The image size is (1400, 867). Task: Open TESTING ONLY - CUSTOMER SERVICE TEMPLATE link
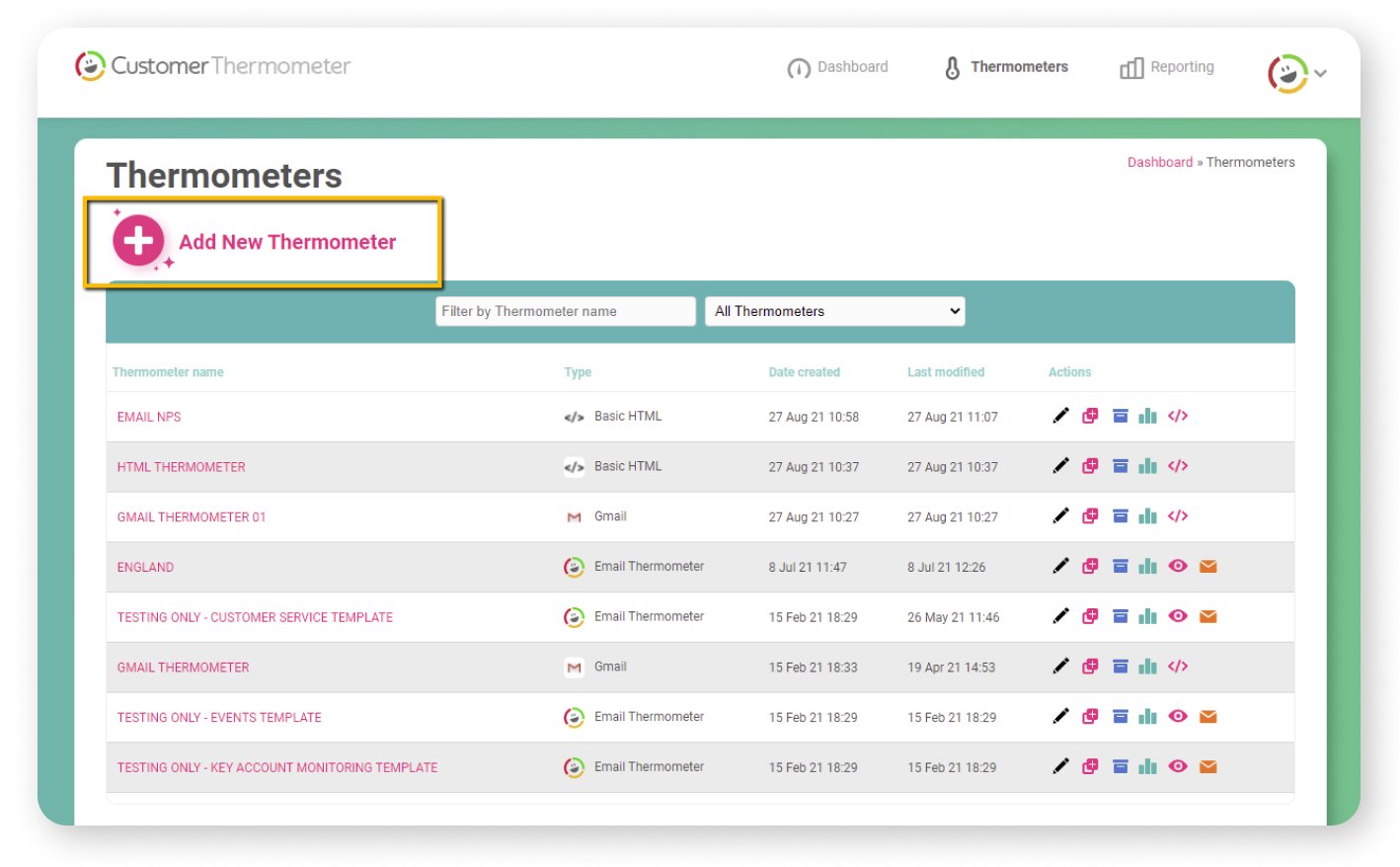pyautogui.click(x=255, y=617)
